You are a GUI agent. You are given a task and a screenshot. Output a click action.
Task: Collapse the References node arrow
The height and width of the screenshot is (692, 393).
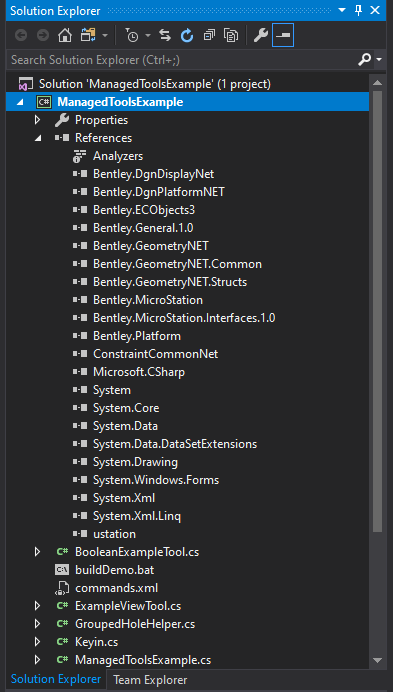pos(38,138)
